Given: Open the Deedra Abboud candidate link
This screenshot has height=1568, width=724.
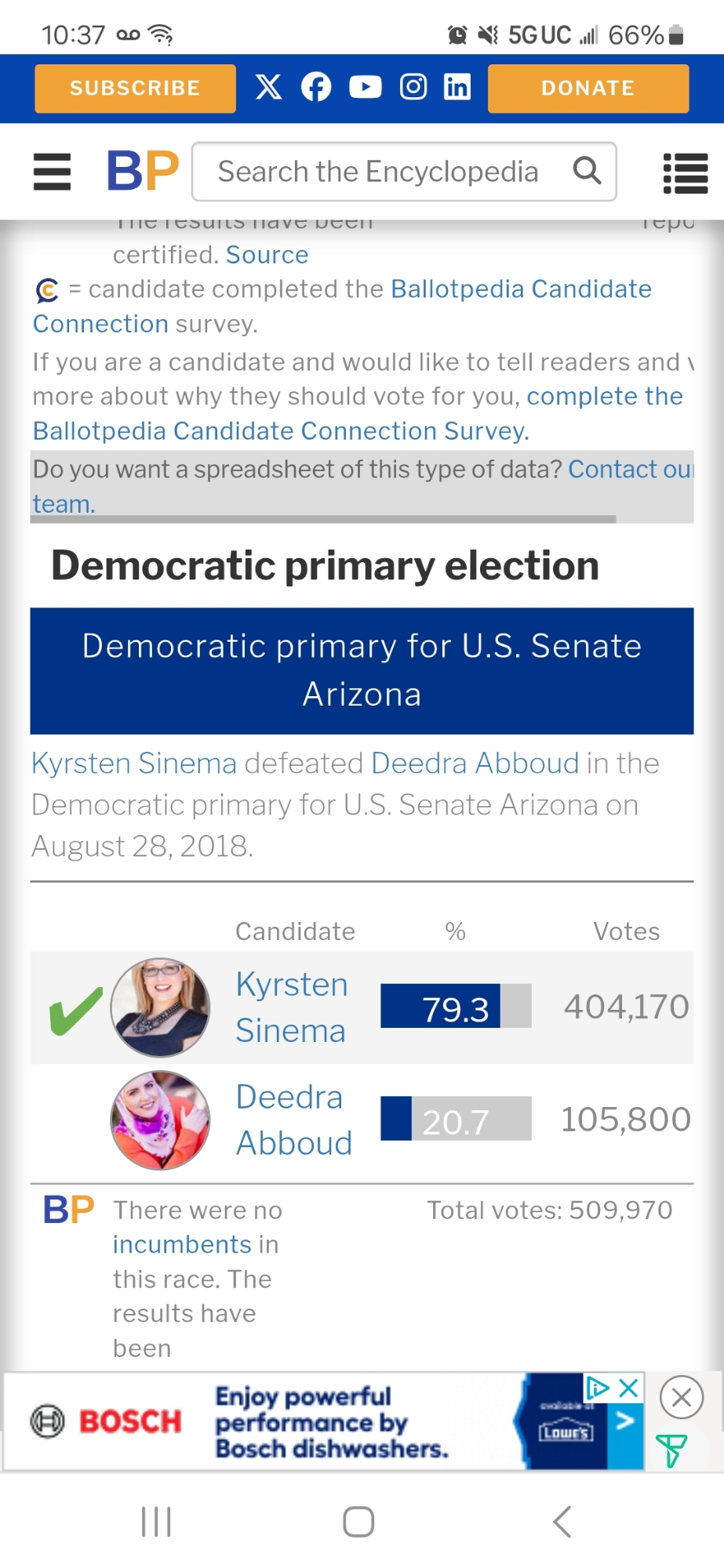Looking at the screenshot, I should click(x=293, y=1120).
